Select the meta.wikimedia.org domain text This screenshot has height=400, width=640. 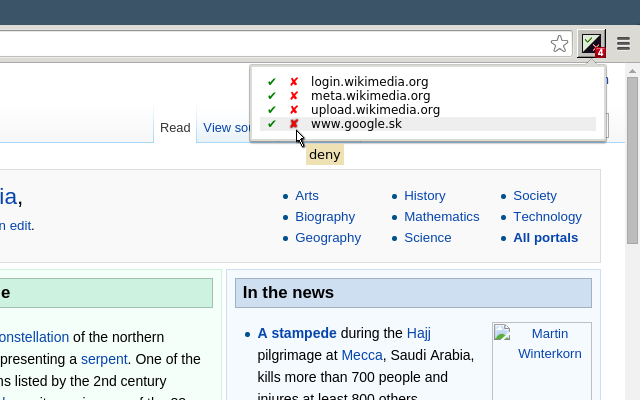click(371, 96)
